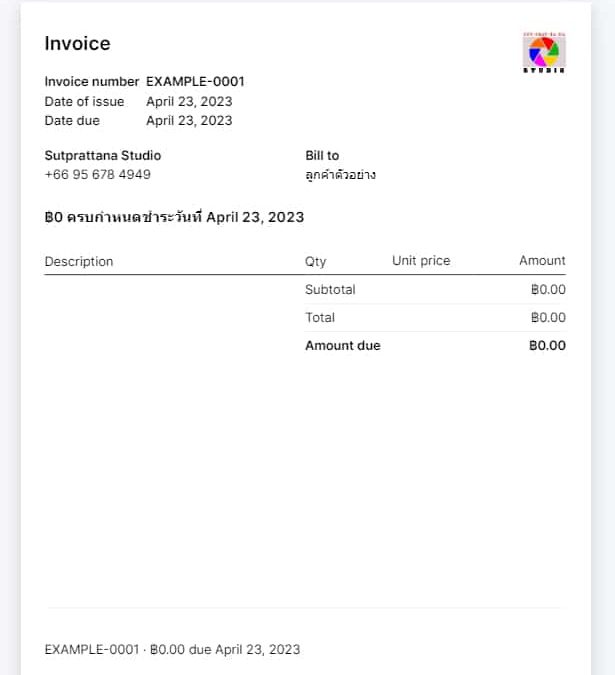Click the Amount due label
The height and width of the screenshot is (675, 615).
click(343, 345)
